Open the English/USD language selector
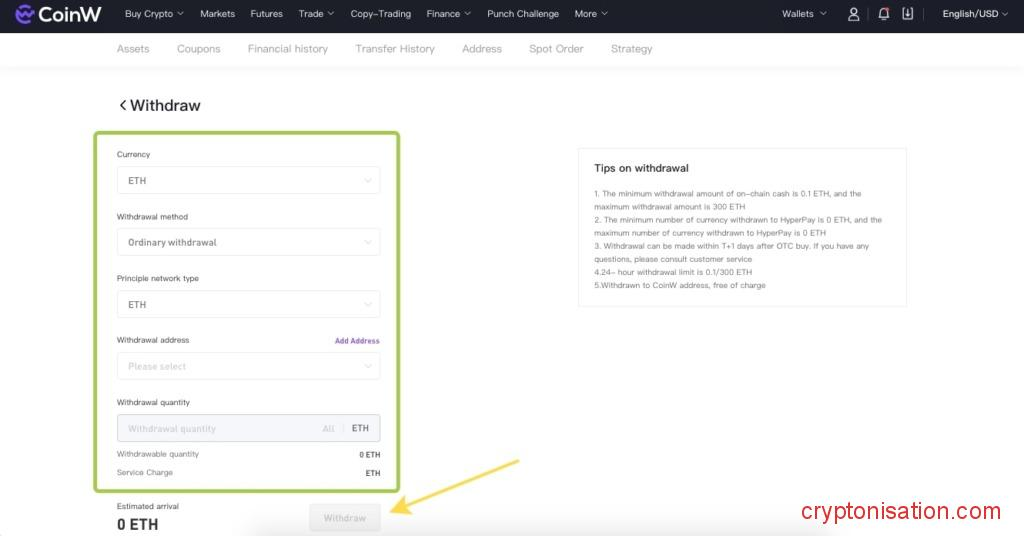This screenshot has width=1024, height=536. tap(975, 14)
